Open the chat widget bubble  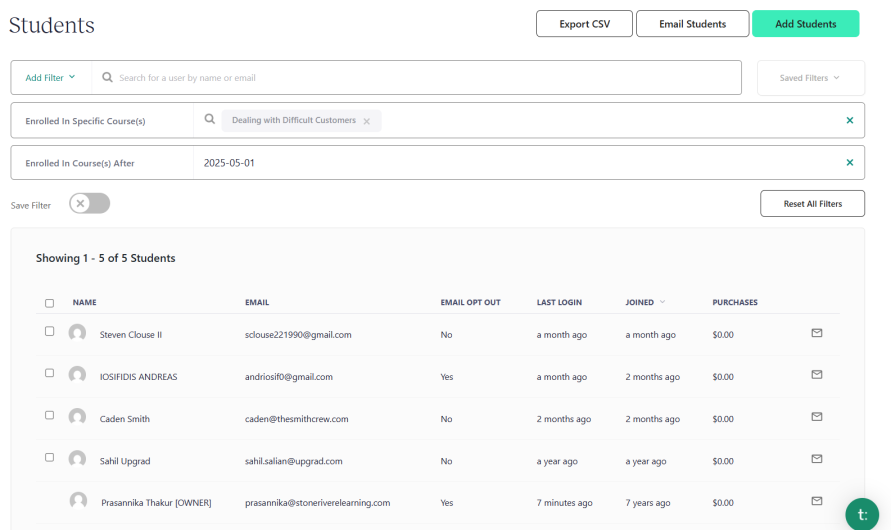coord(862,515)
